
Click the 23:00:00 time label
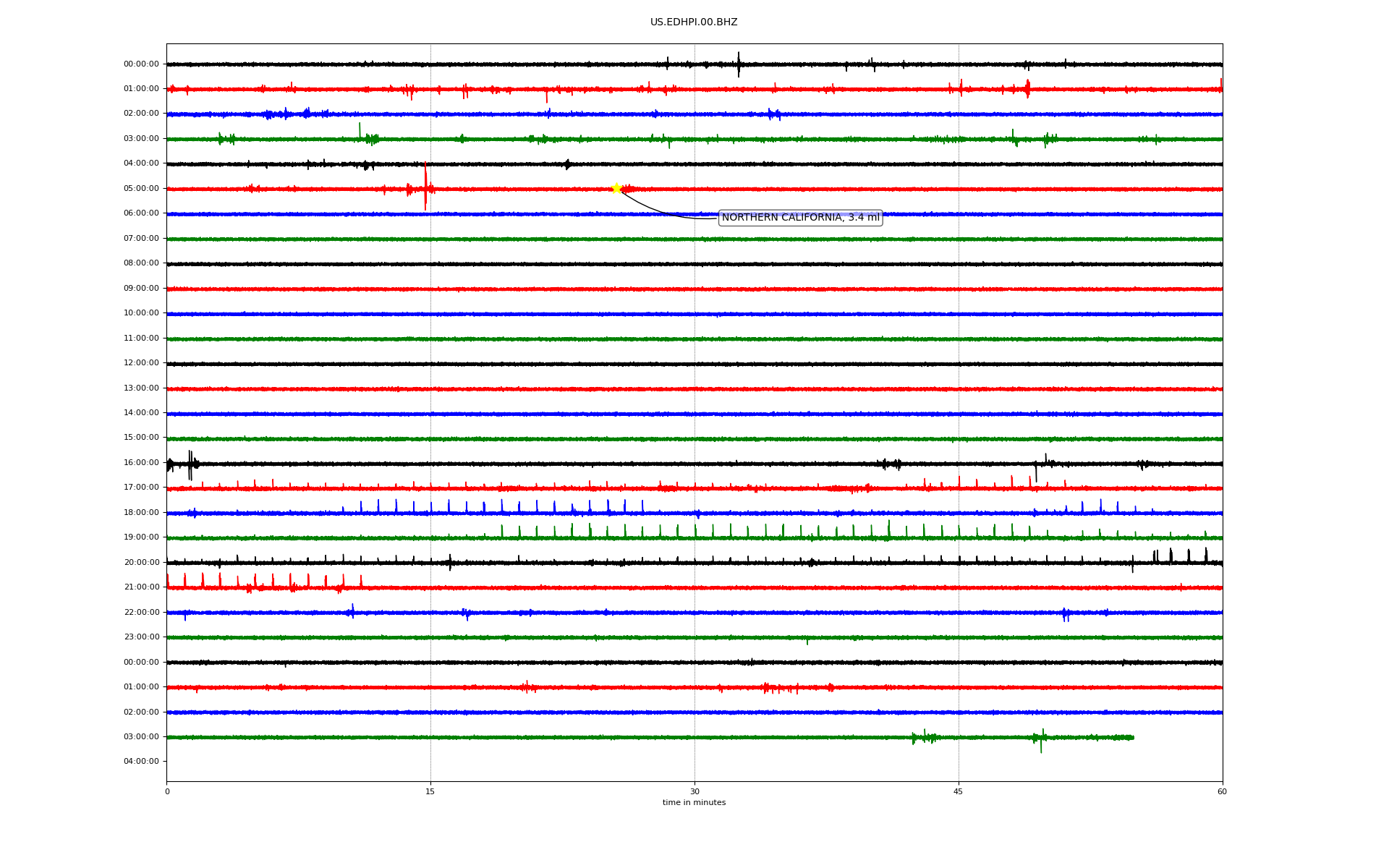click(x=141, y=637)
